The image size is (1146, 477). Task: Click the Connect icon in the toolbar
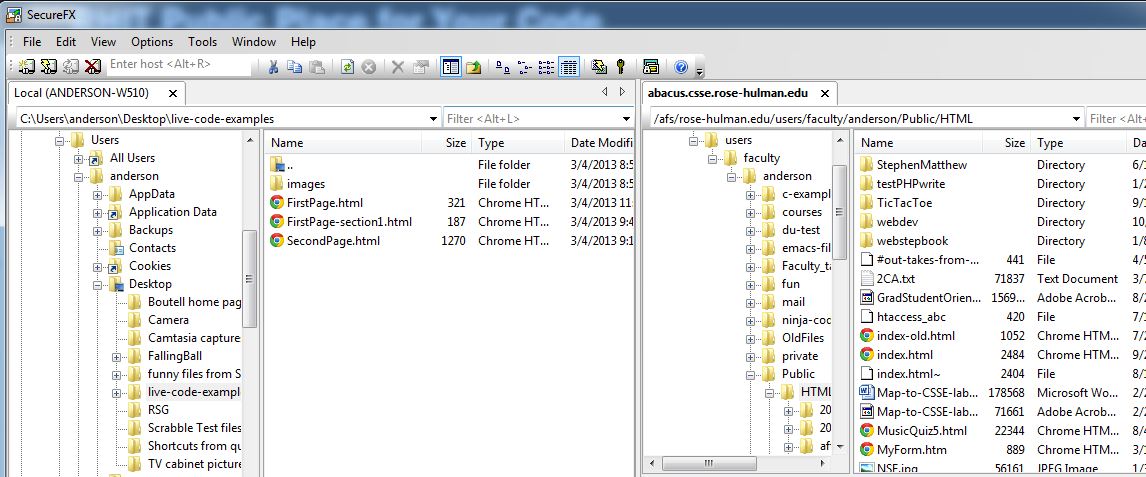pos(27,67)
